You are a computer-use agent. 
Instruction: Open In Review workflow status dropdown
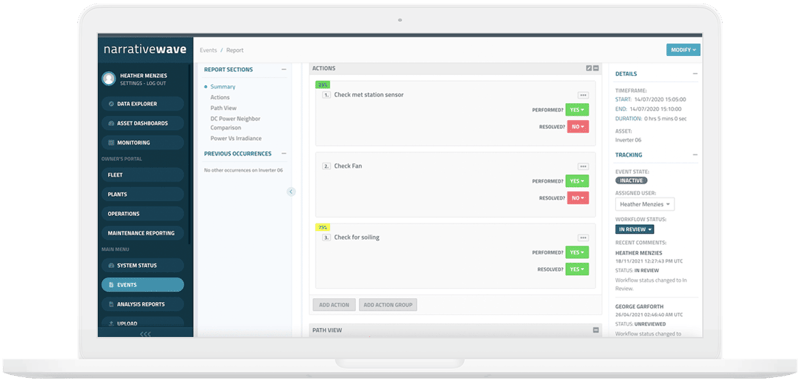tap(635, 230)
